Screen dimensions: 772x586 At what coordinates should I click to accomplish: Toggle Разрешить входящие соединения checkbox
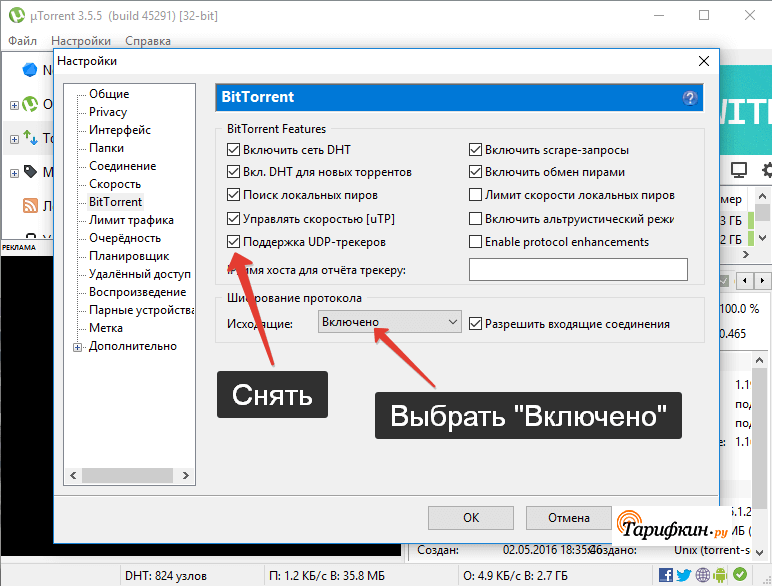point(475,324)
